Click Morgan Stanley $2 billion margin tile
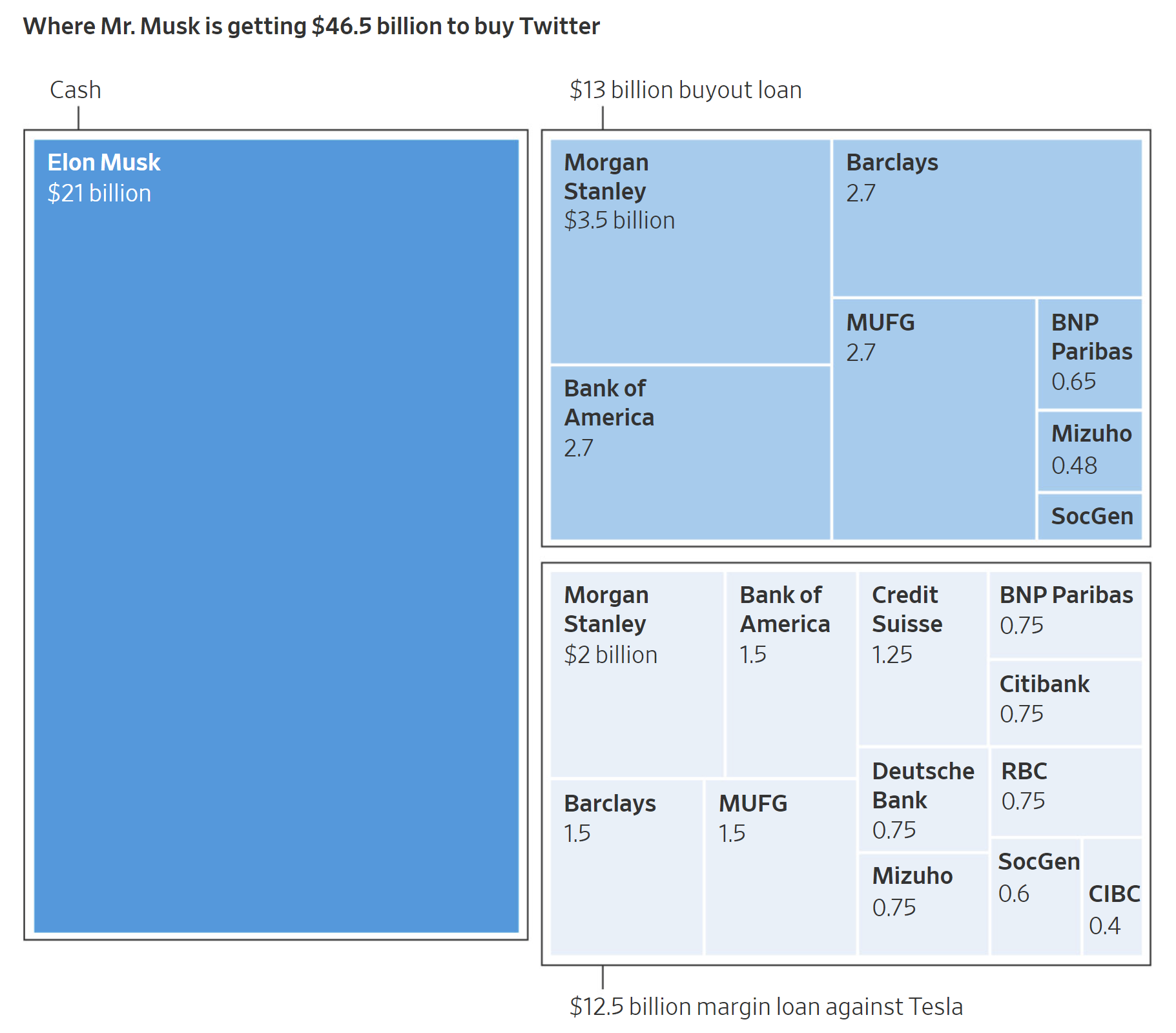 pyautogui.click(x=637, y=674)
